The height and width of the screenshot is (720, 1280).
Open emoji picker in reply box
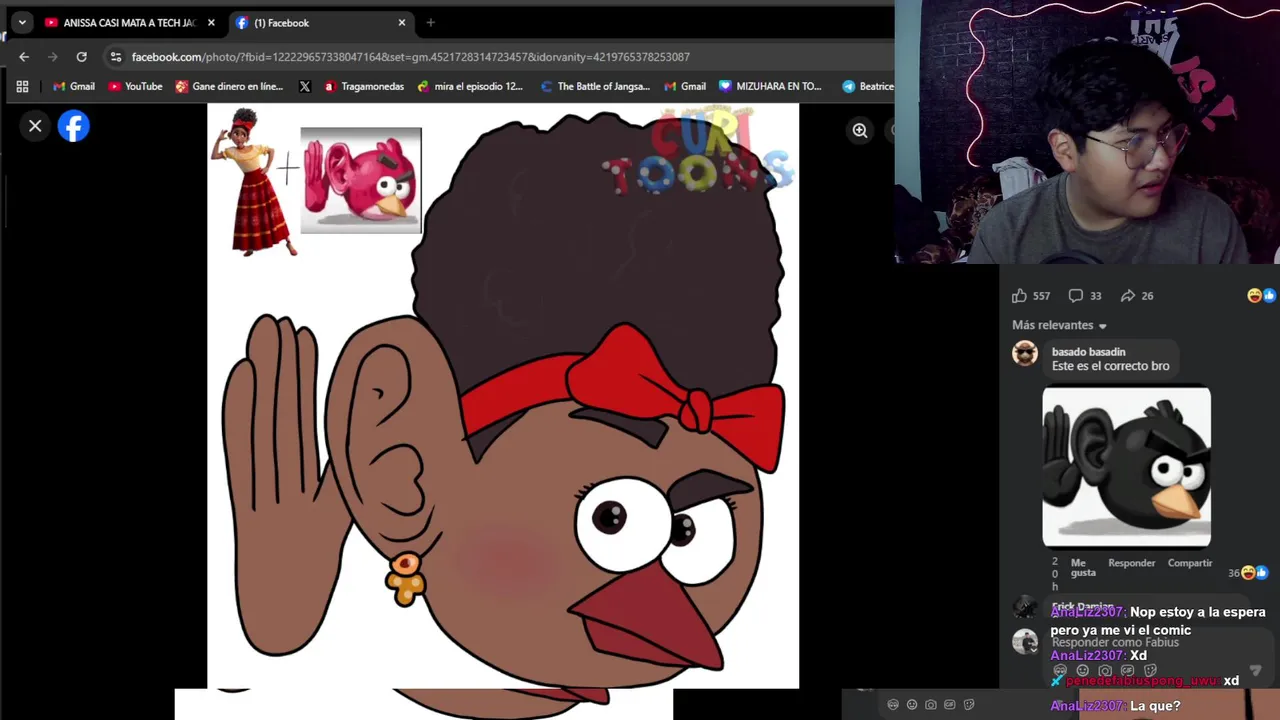(1082, 670)
